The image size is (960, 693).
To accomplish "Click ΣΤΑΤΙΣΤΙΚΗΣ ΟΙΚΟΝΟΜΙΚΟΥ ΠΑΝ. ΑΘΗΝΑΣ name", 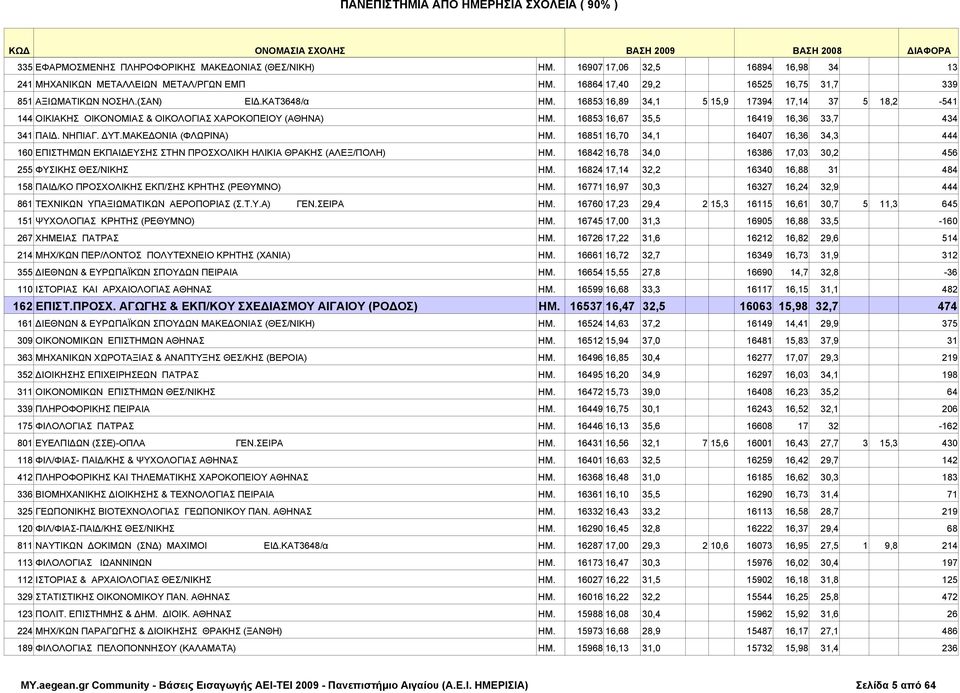I will [133, 598].
